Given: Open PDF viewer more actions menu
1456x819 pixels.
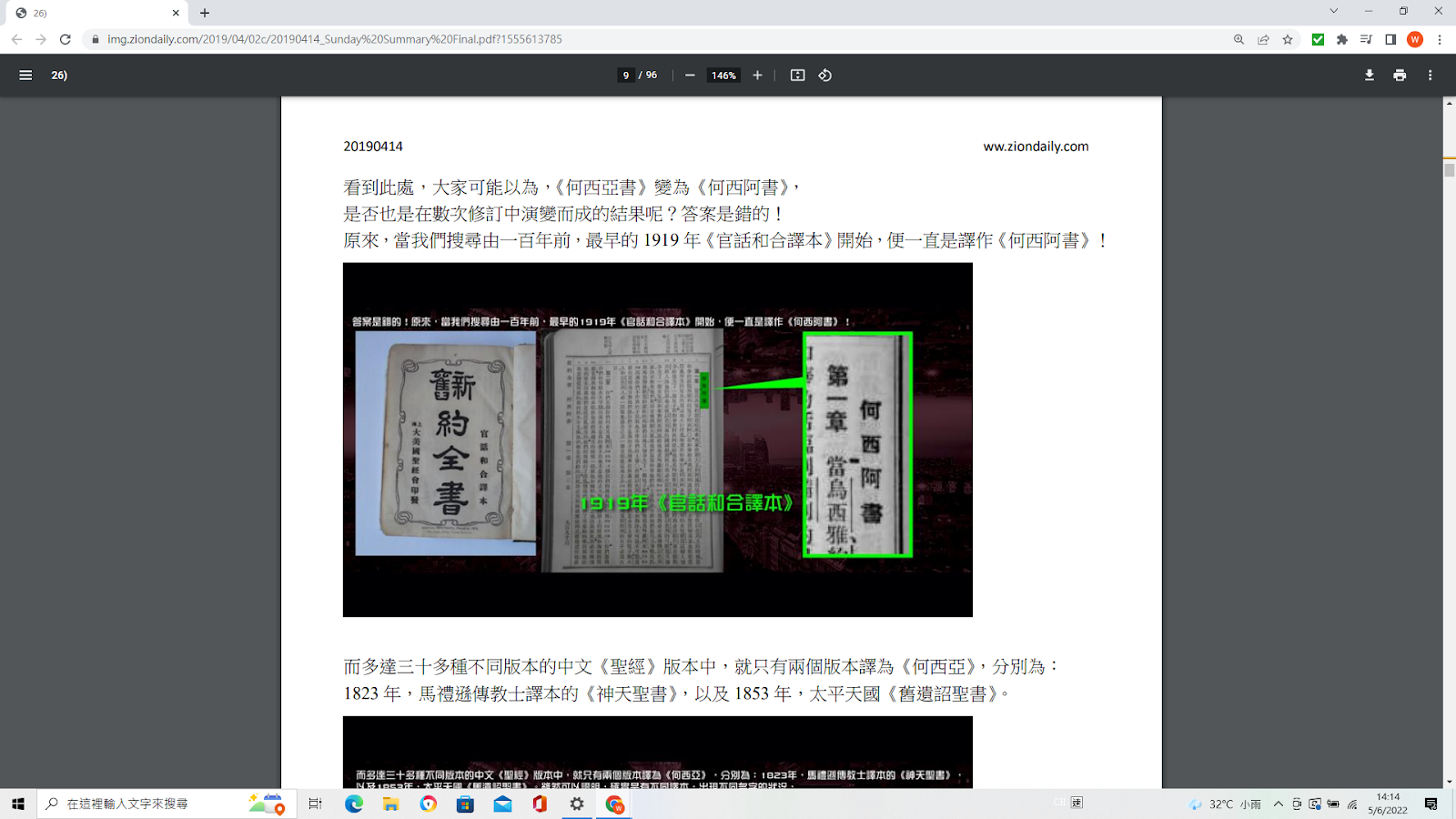Looking at the screenshot, I should tap(1431, 76).
